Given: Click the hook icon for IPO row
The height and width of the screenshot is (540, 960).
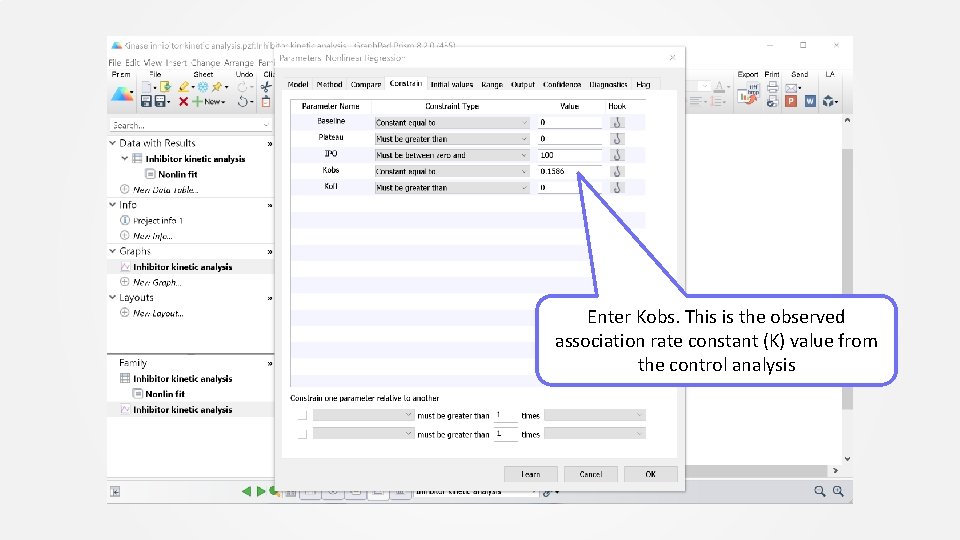Looking at the screenshot, I should pos(617,155).
